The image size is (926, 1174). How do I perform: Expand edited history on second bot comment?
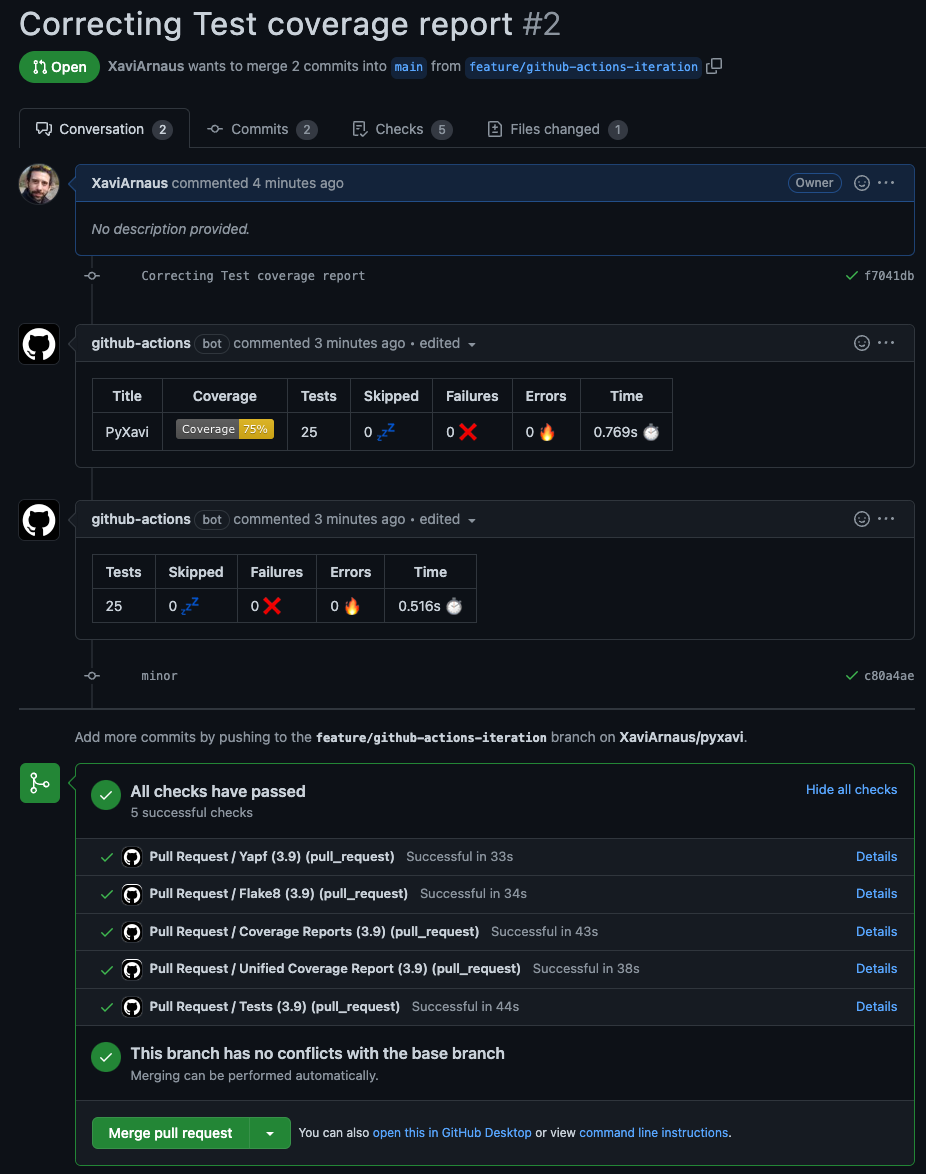pos(447,519)
